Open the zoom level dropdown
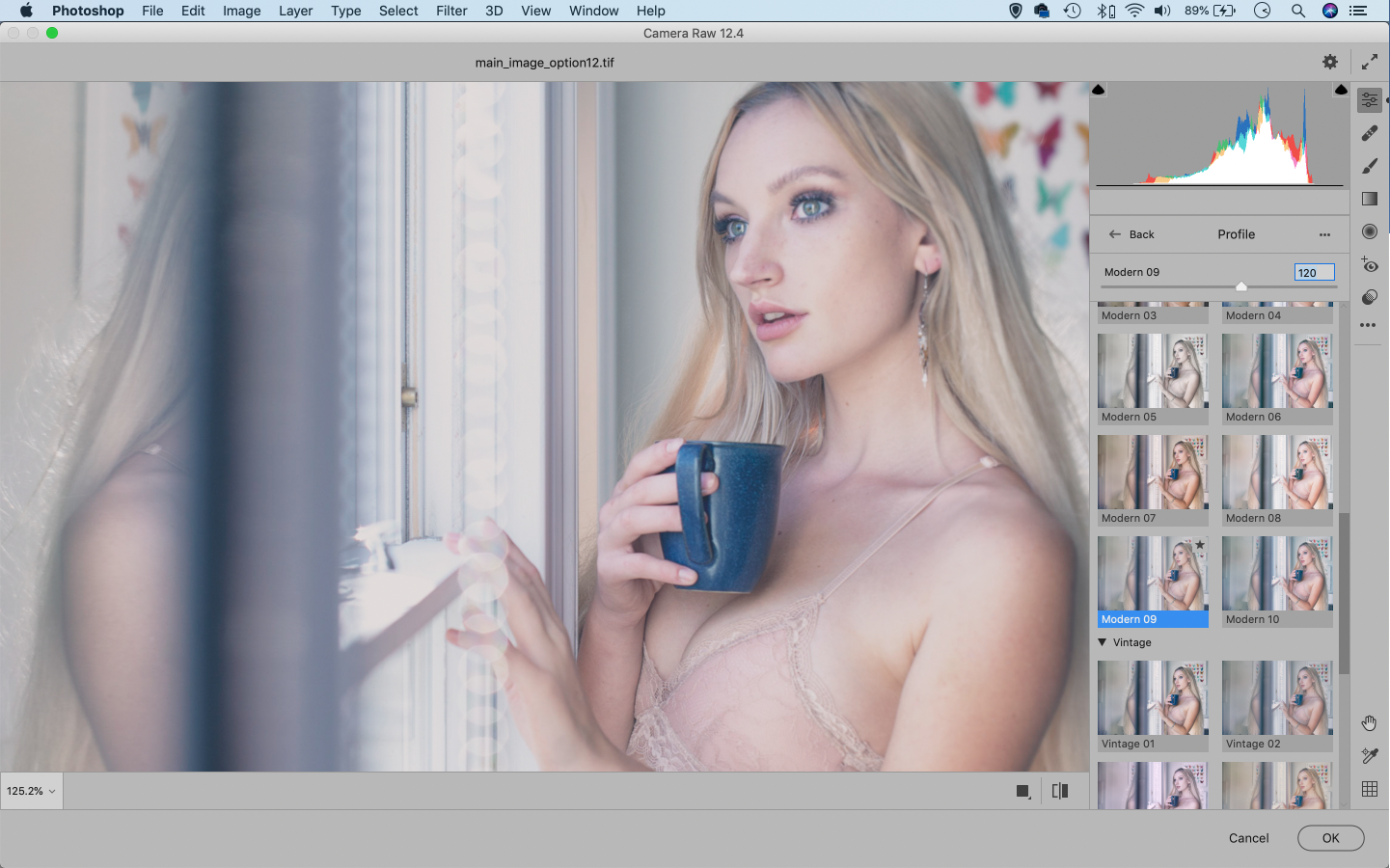This screenshot has height=868, width=1390. click(31, 791)
